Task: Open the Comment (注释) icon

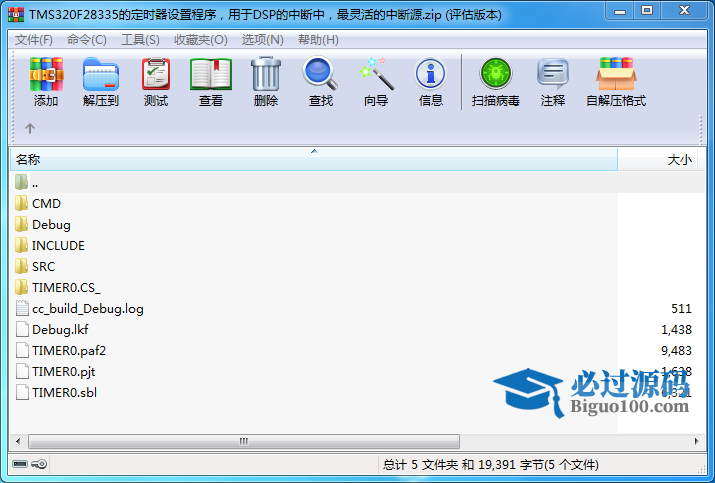Action: (553, 73)
